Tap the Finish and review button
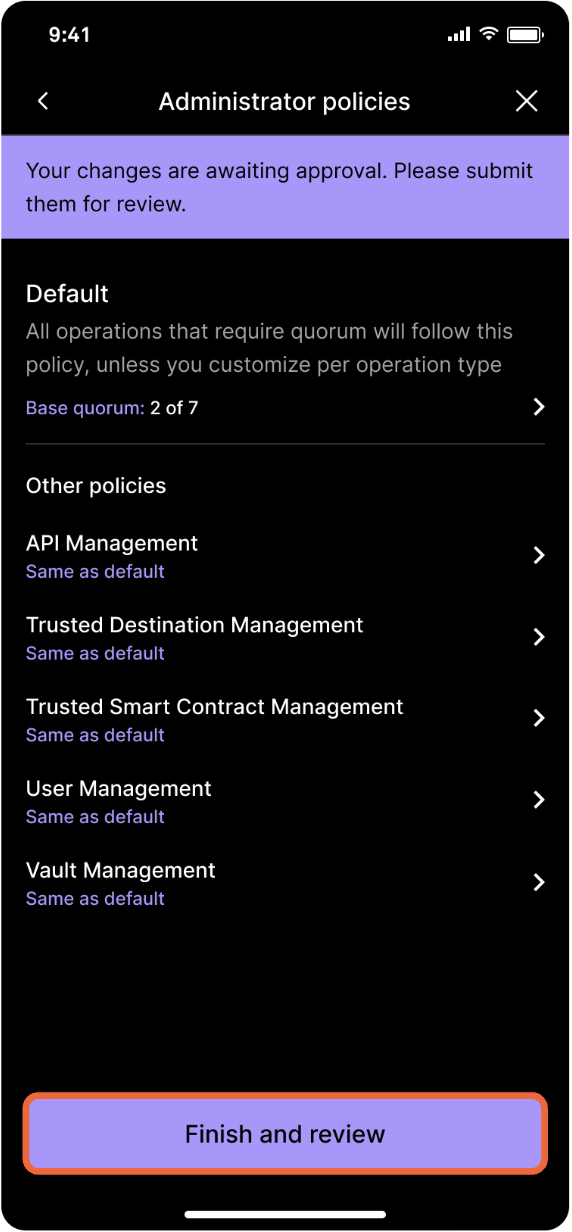This screenshot has width=572, height=1232. tap(285, 1134)
